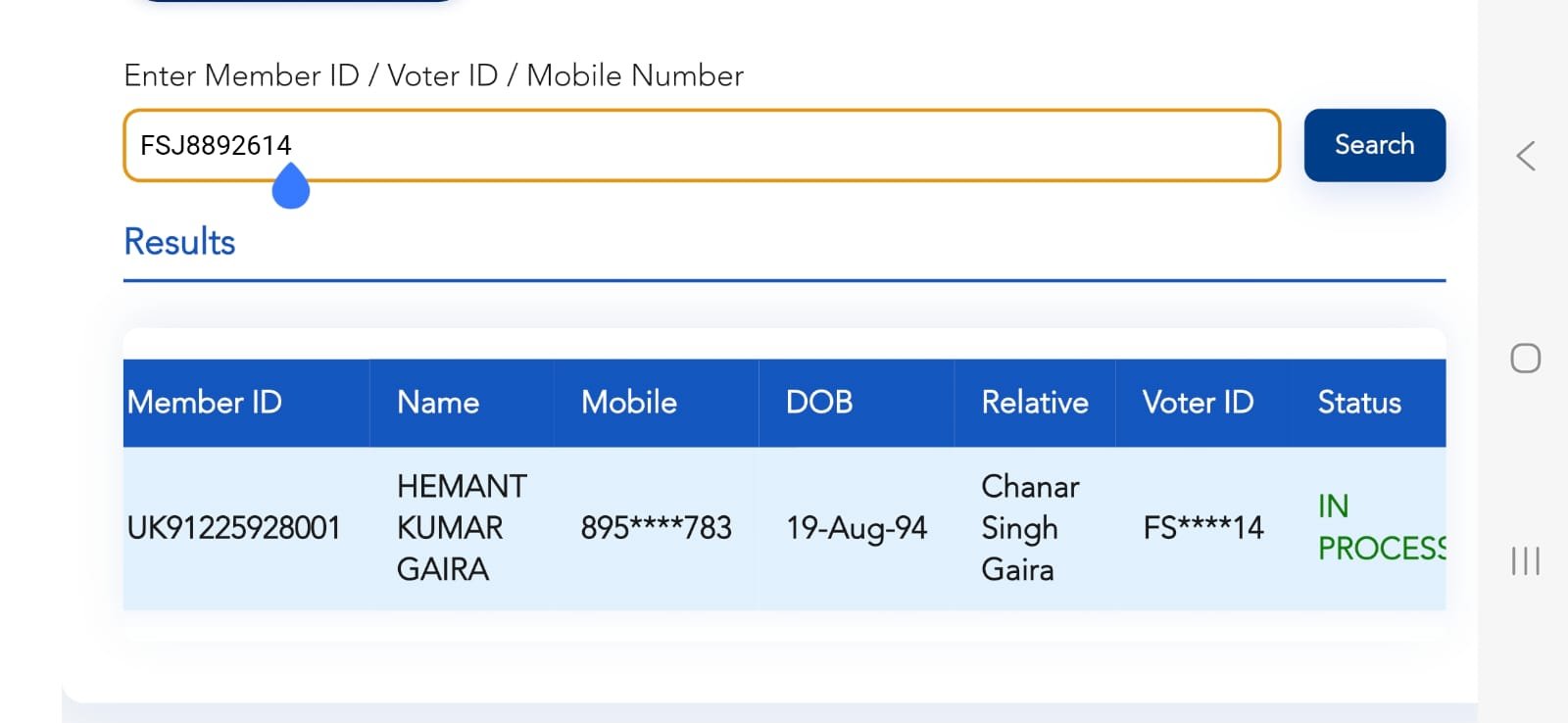Screen dimensions: 1568x723
Task: Tap the blue text cursor handle
Action: (x=290, y=188)
